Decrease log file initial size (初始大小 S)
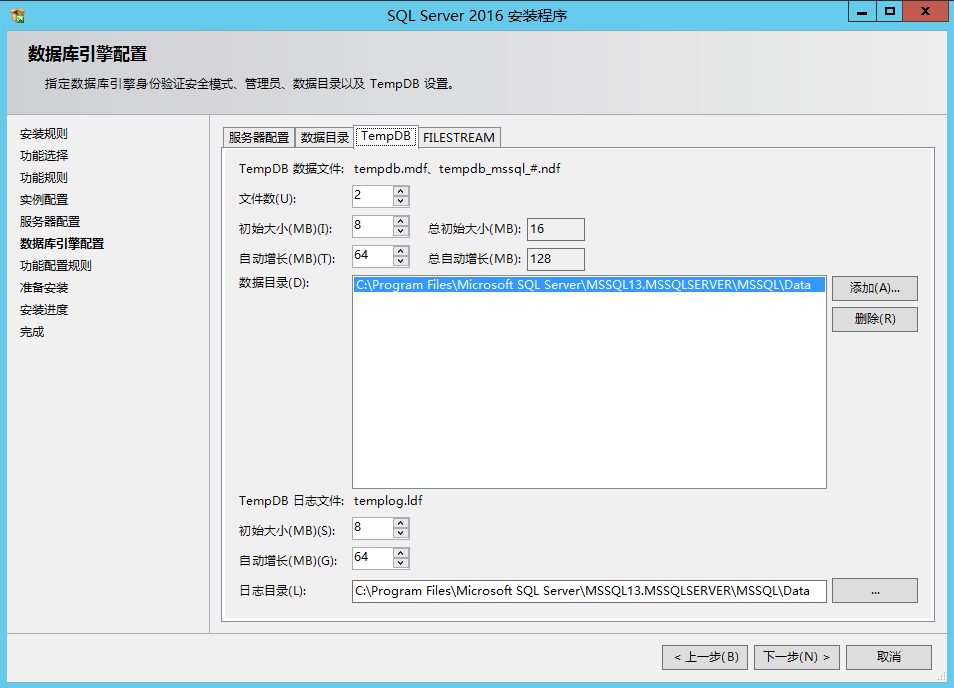 click(400, 533)
